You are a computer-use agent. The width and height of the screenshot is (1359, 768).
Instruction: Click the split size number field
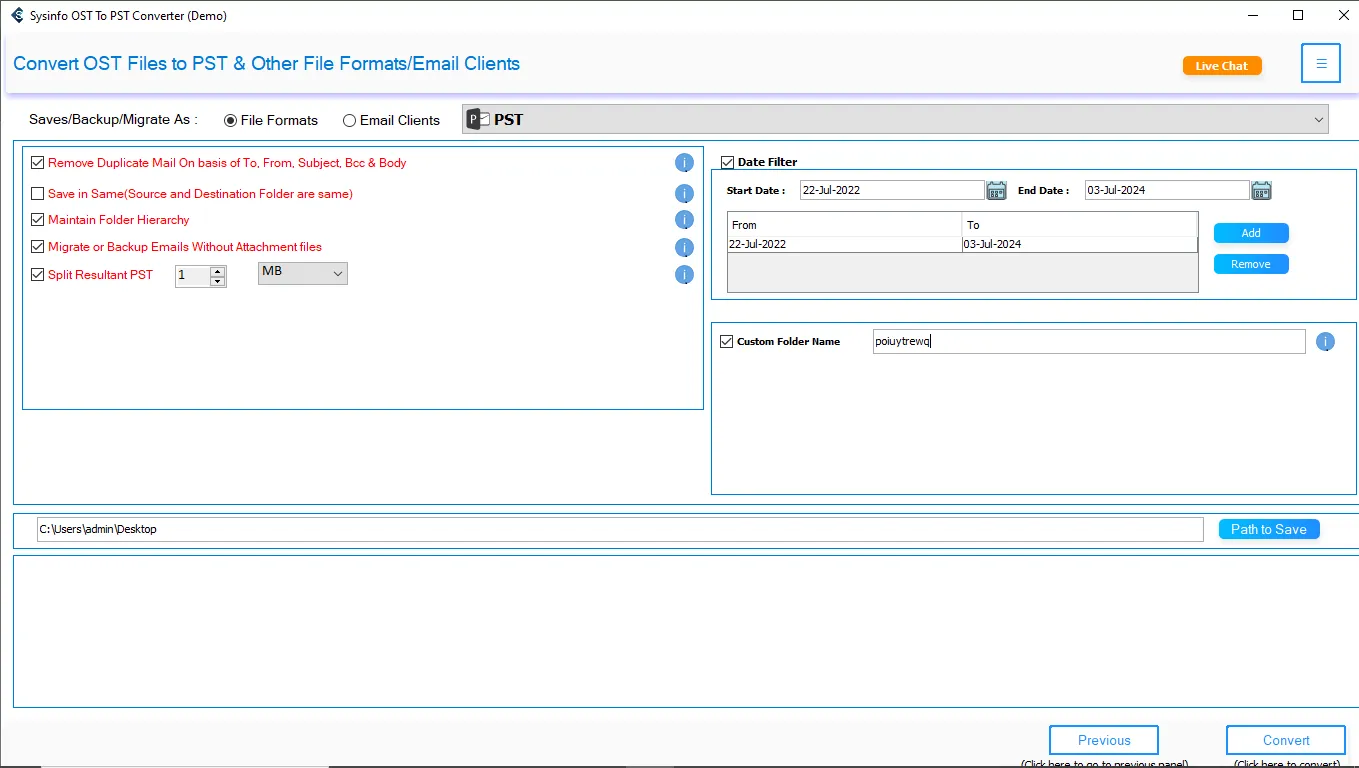point(193,276)
